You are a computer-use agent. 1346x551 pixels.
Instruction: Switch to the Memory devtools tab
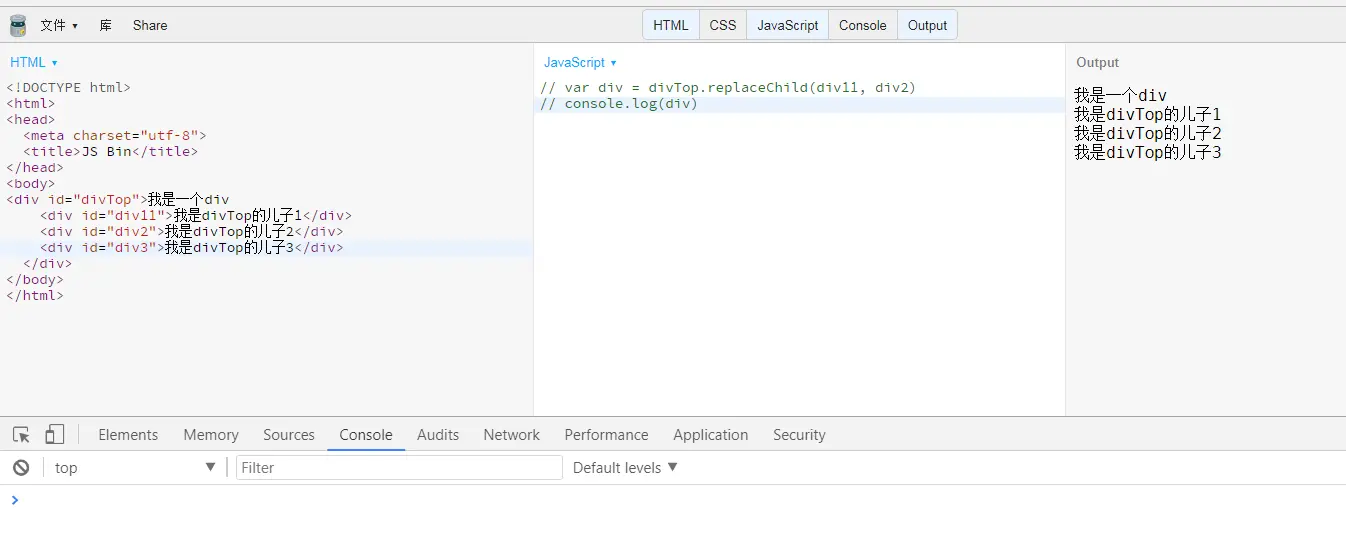pyautogui.click(x=211, y=435)
